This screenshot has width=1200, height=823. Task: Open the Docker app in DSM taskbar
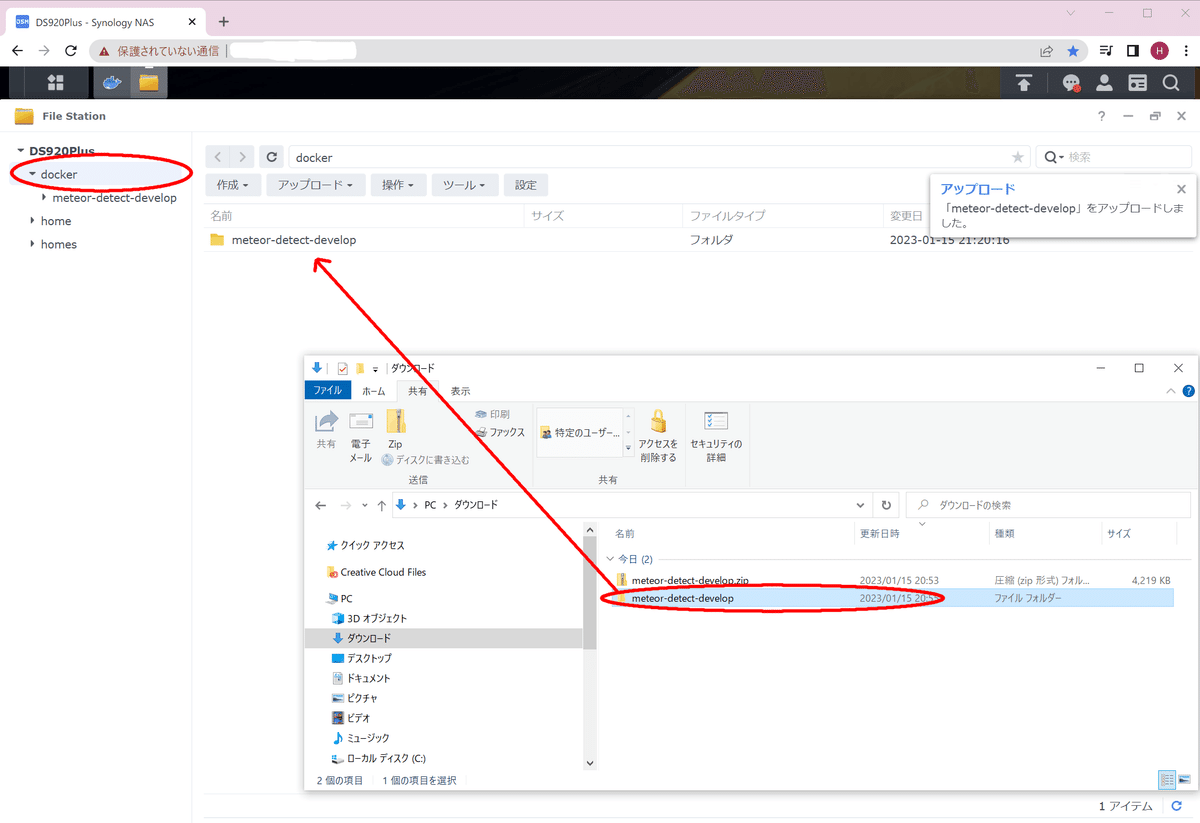pos(112,83)
